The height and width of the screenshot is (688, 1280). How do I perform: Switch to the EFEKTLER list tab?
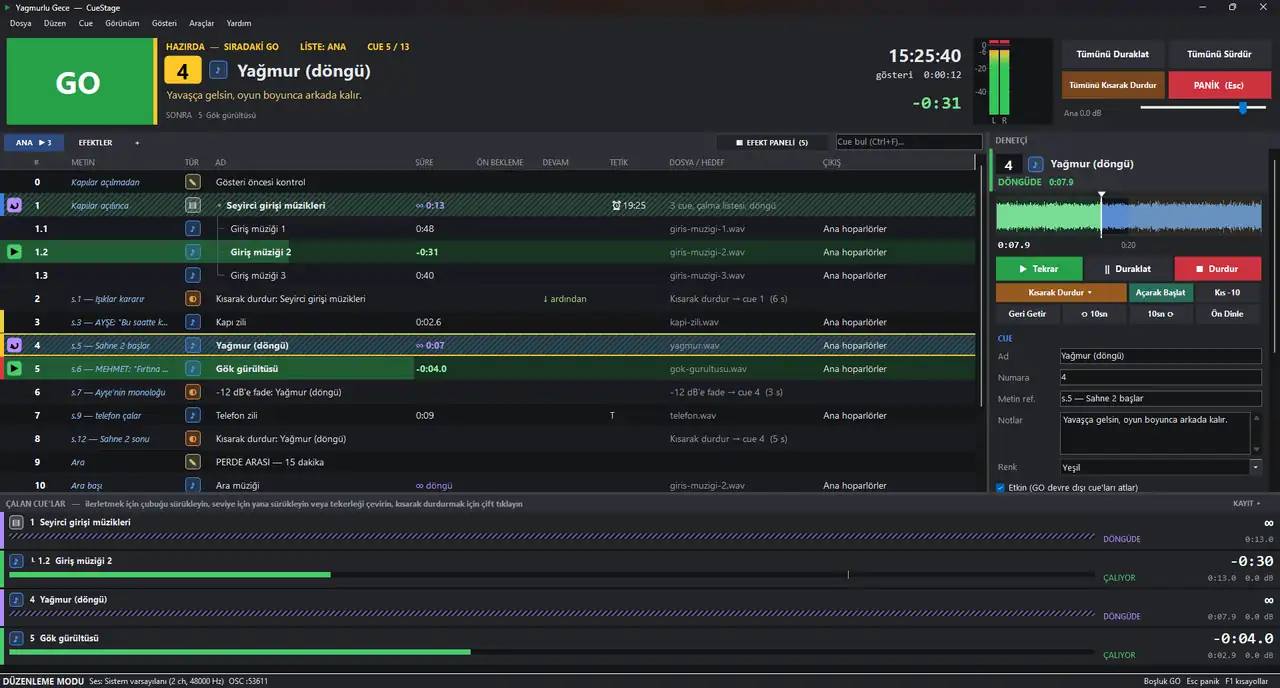coord(96,143)
